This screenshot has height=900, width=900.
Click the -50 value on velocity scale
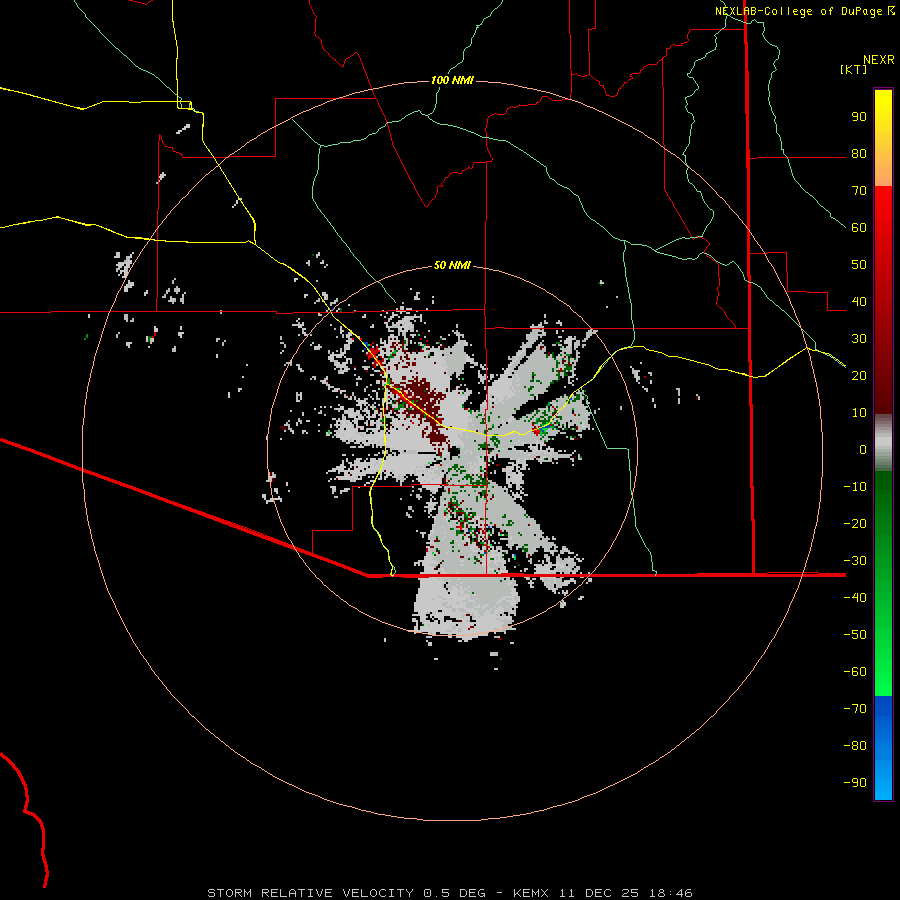[855, 635]
